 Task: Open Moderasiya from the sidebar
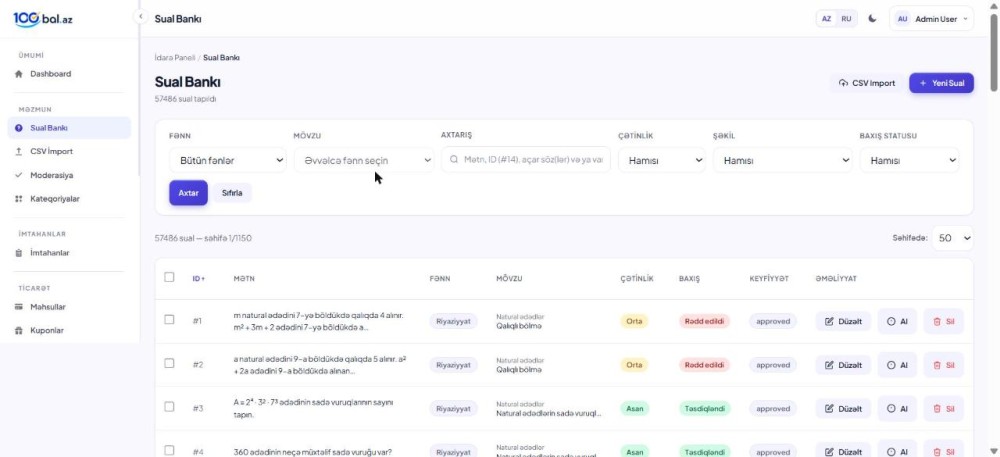pyautogui.click(x=70, y=175)
